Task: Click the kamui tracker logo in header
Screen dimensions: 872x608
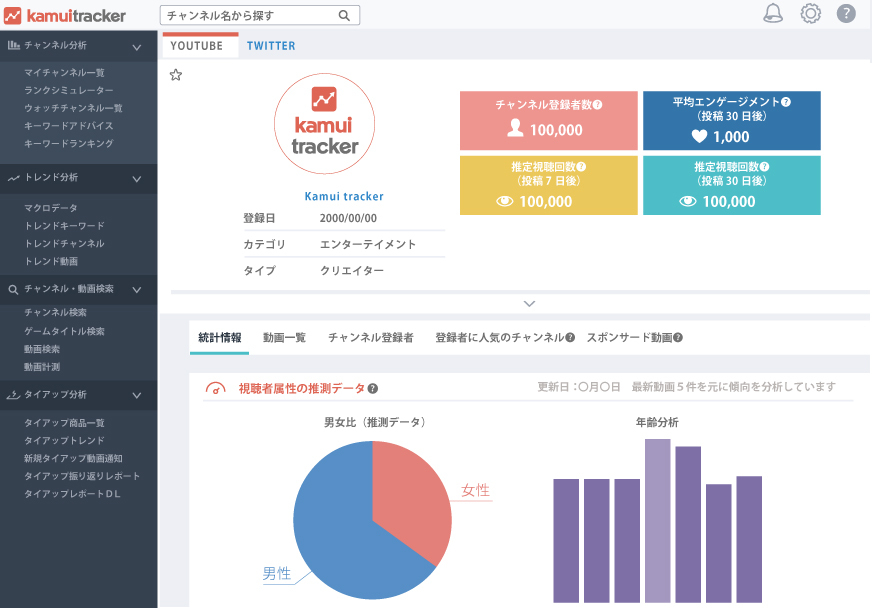Action: click(x=65, y=15)
